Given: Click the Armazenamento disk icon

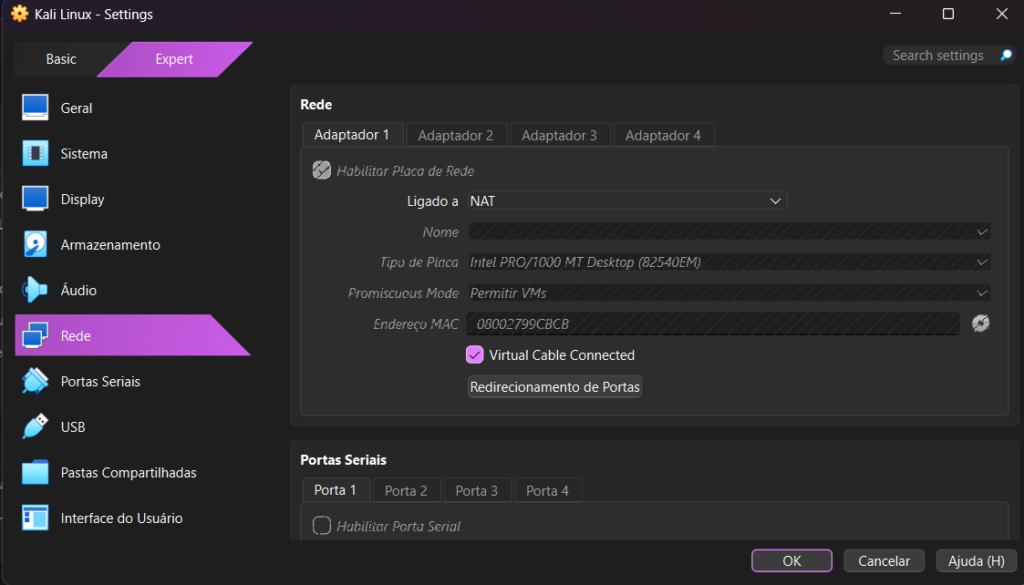Looking at the screenshot, I should pyautogui.click(x=35, y=245).
